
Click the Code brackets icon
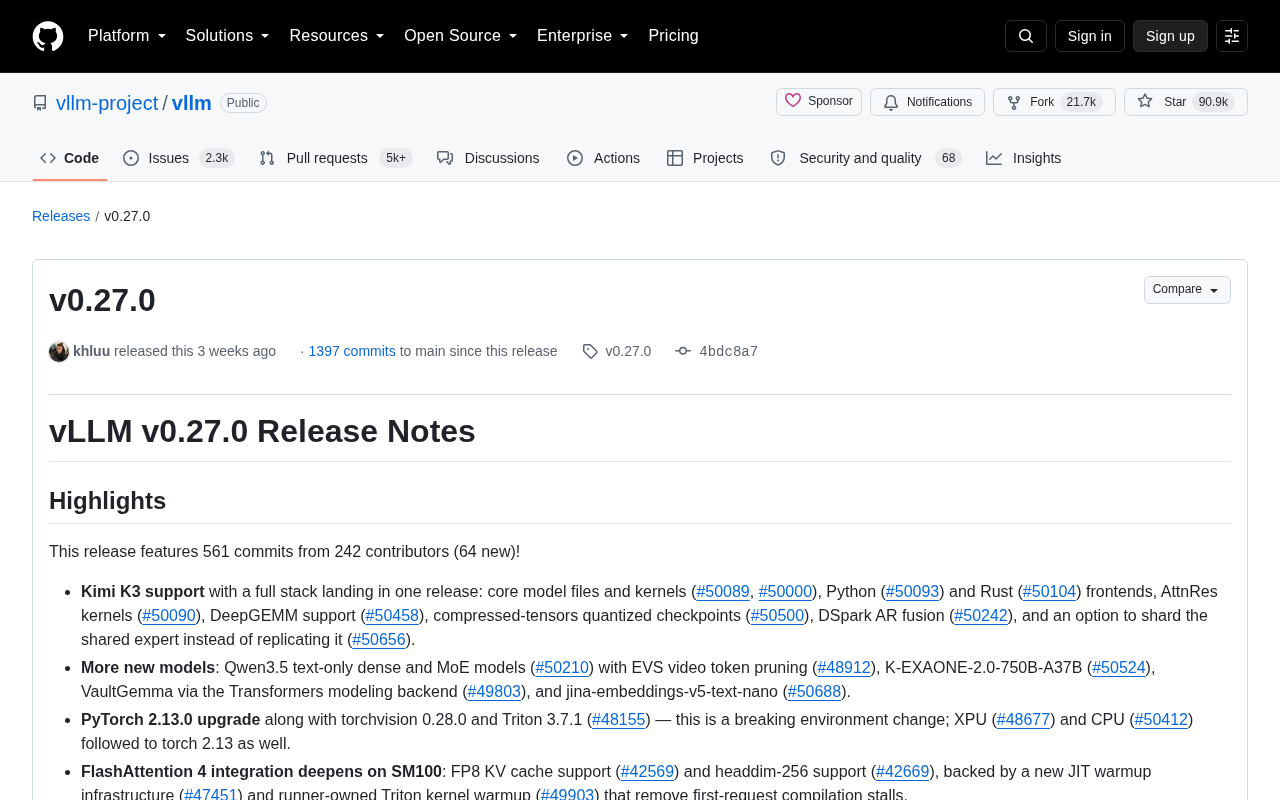48,158
